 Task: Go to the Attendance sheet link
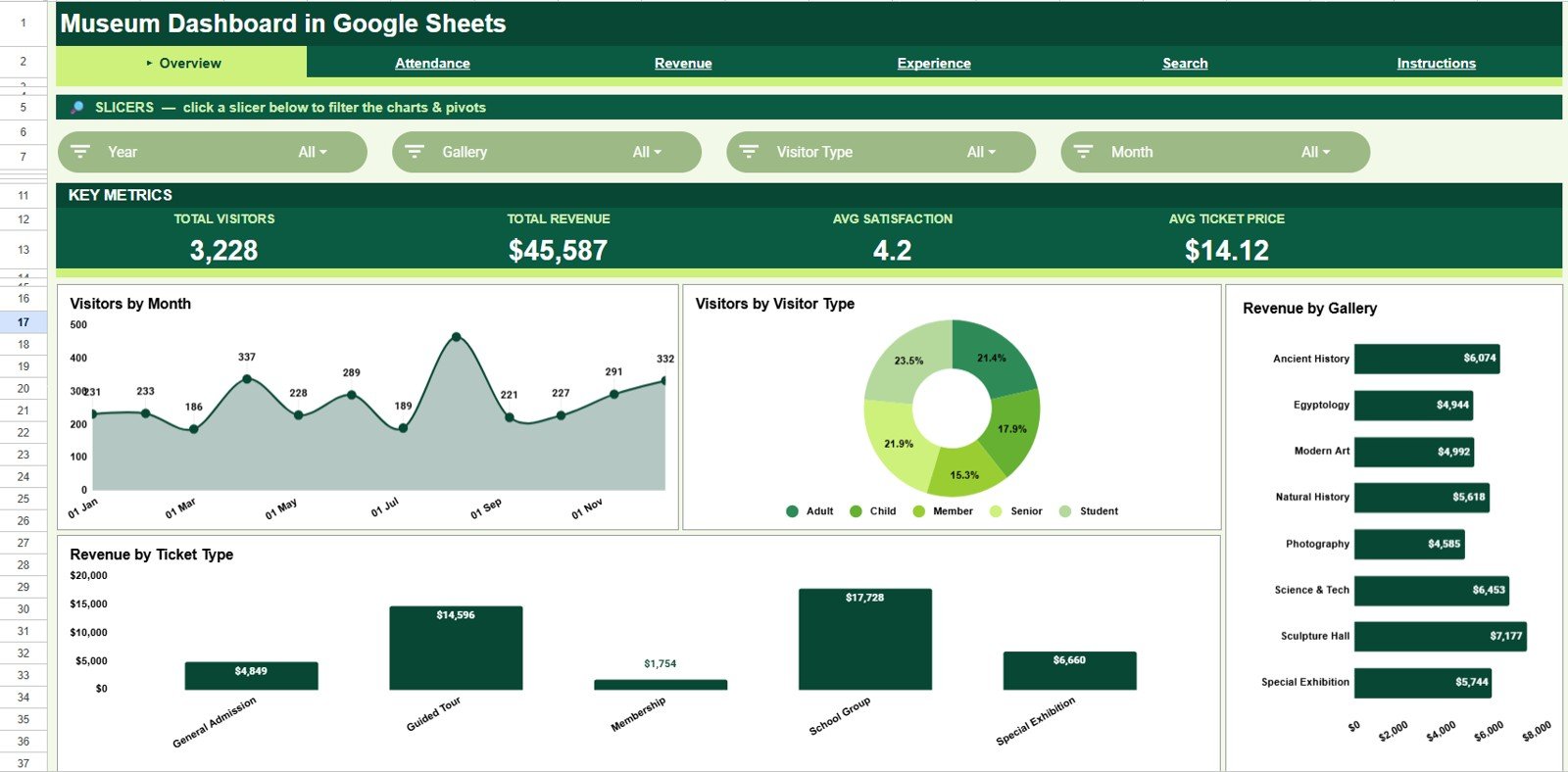click(x=432, y=63)
